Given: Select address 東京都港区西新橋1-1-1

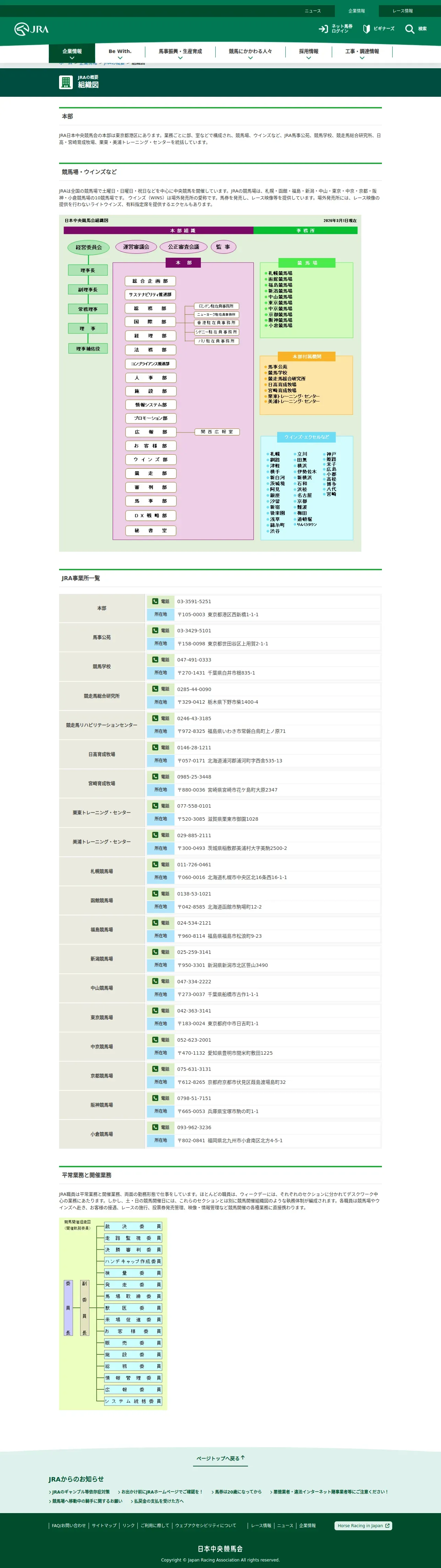Looking at the screenshot, I should click(x=233, y=615).
